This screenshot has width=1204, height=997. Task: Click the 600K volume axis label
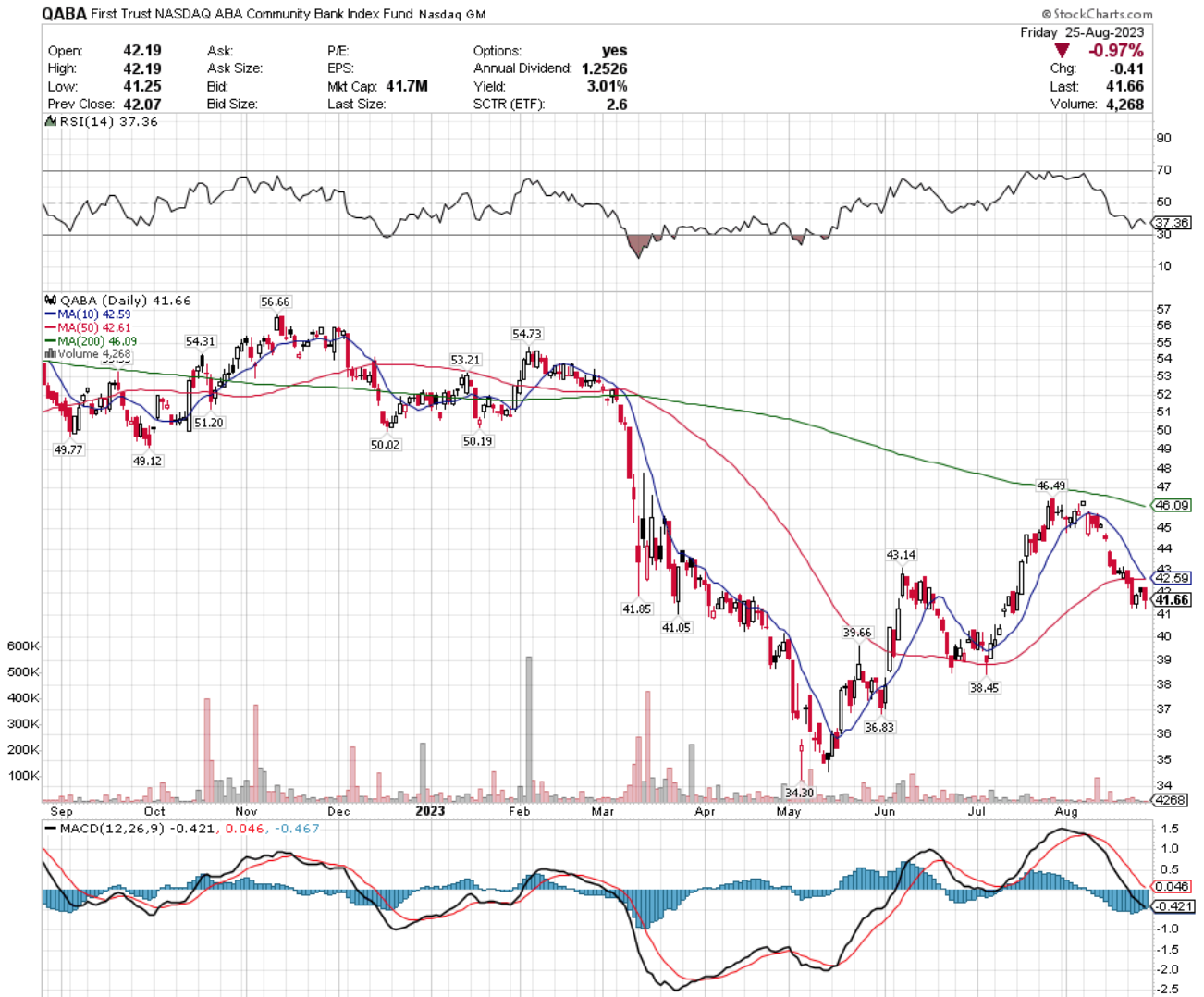(22, 646)
